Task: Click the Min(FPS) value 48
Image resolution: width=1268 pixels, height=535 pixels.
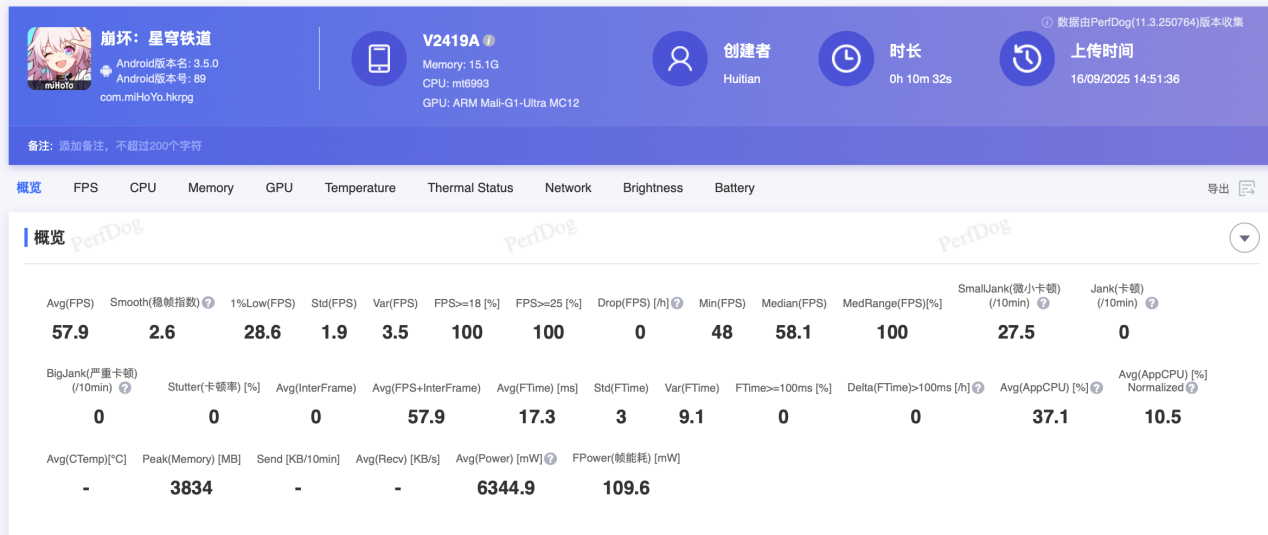Action: point(722,332)
